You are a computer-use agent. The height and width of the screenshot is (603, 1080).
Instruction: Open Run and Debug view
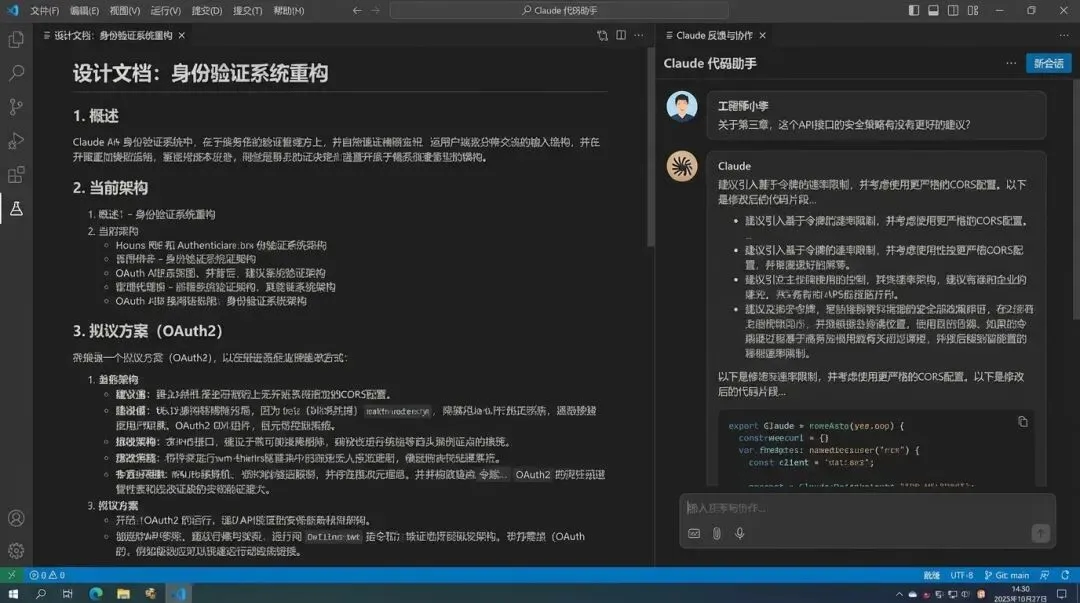(16, 141)
